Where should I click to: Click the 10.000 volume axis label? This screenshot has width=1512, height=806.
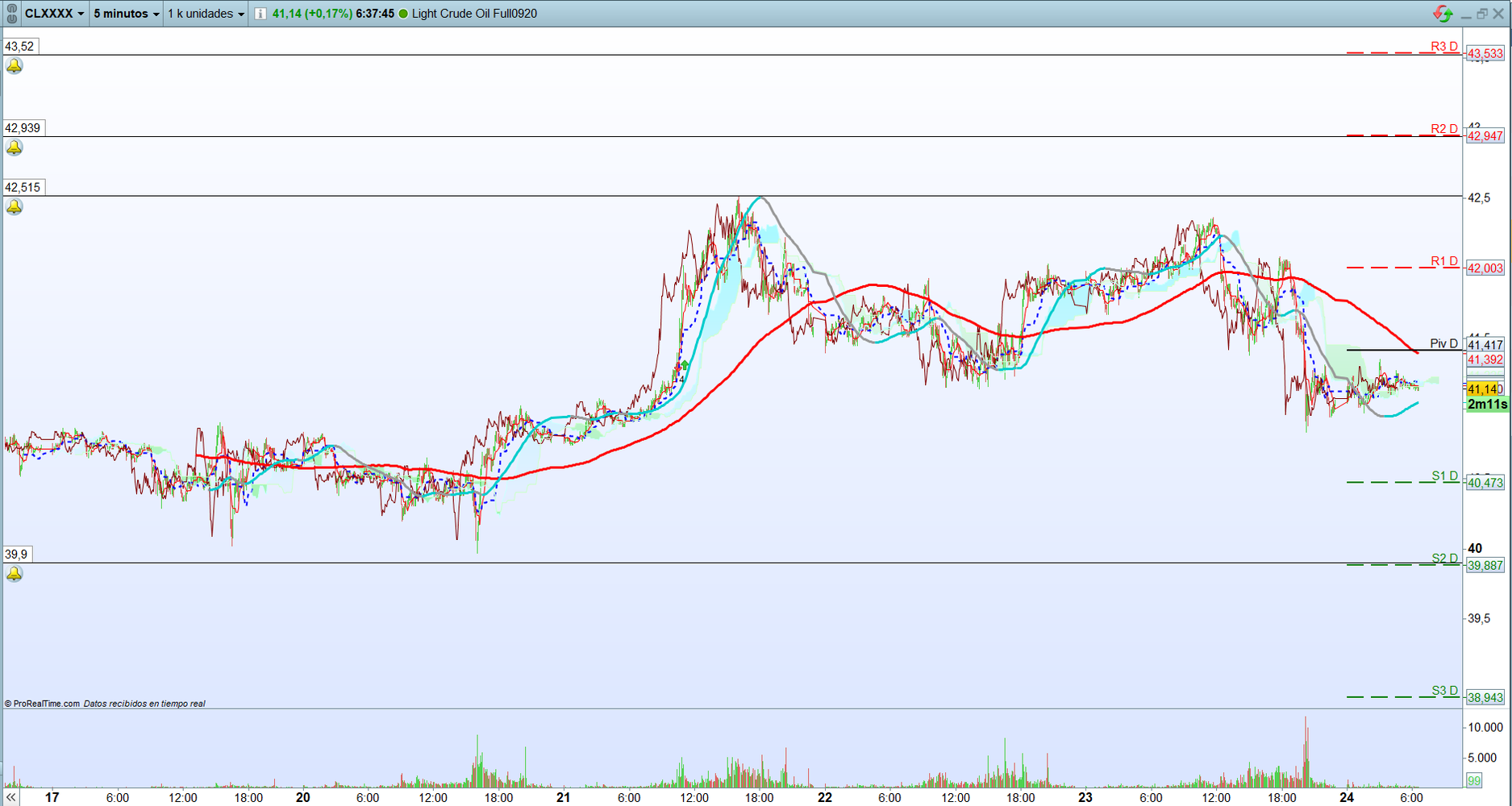tap(1485, 727)
